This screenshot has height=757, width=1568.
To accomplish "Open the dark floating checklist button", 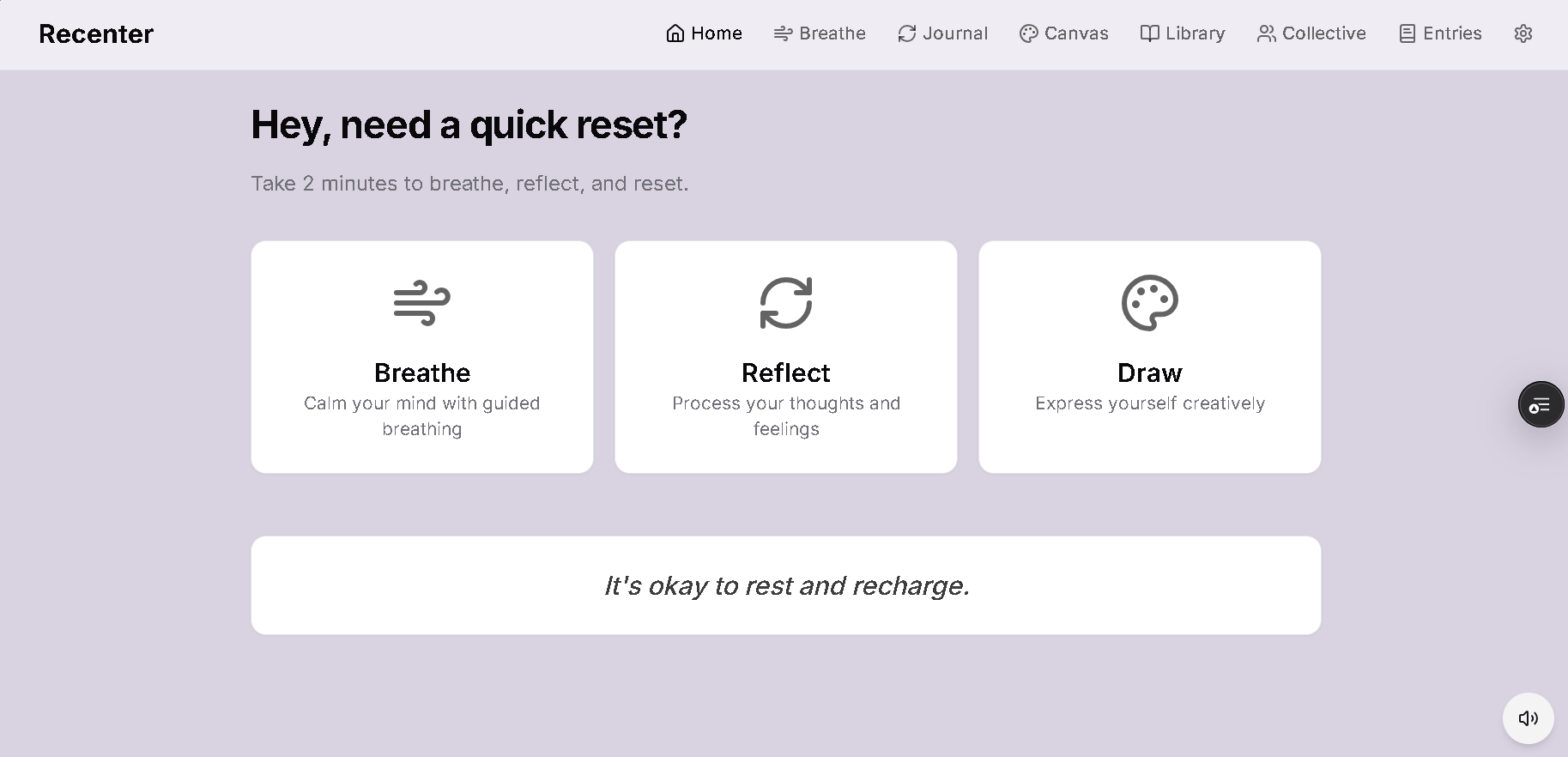I will 1541,404.
